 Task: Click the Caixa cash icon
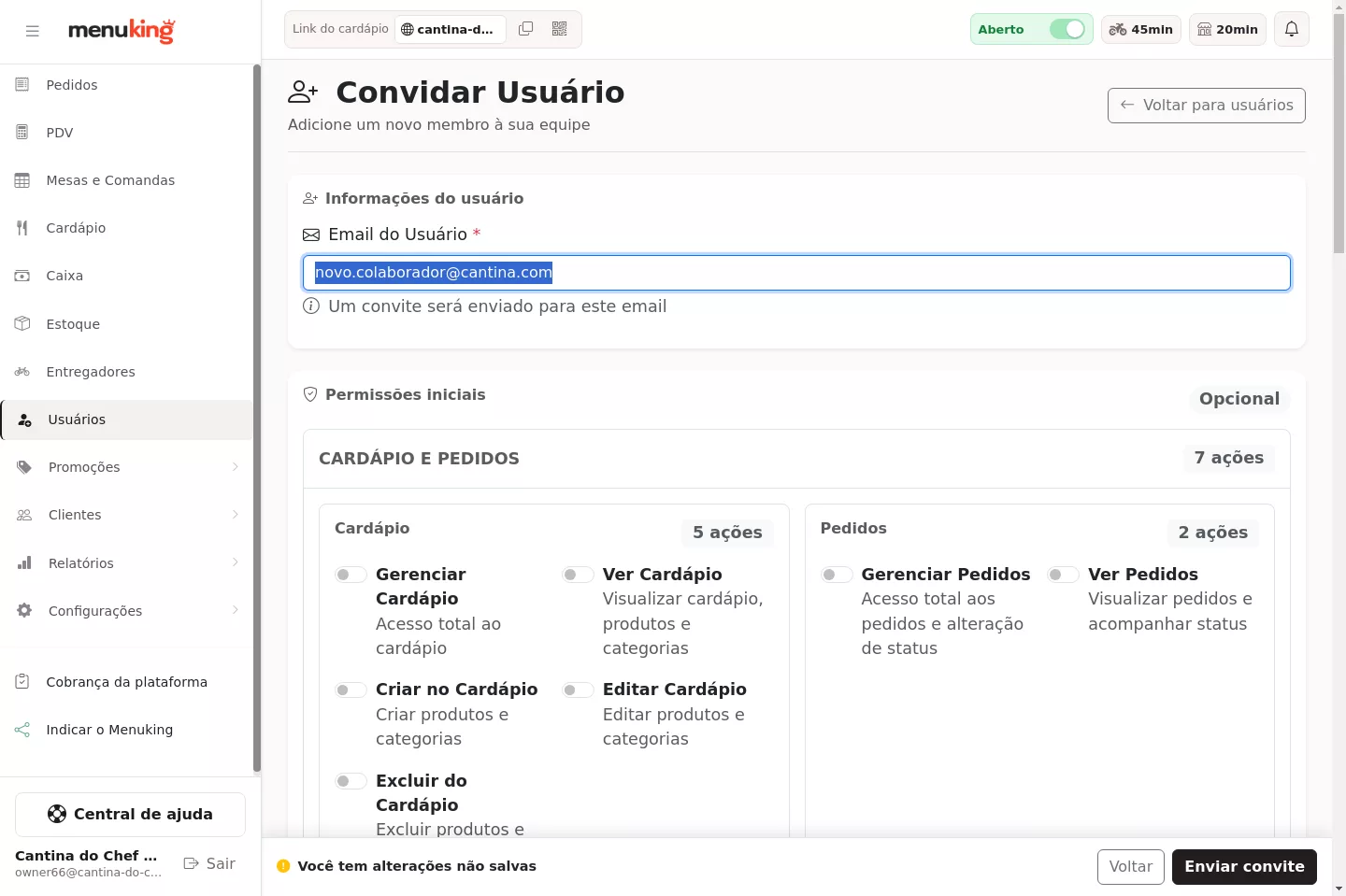[x=22, y=276]
